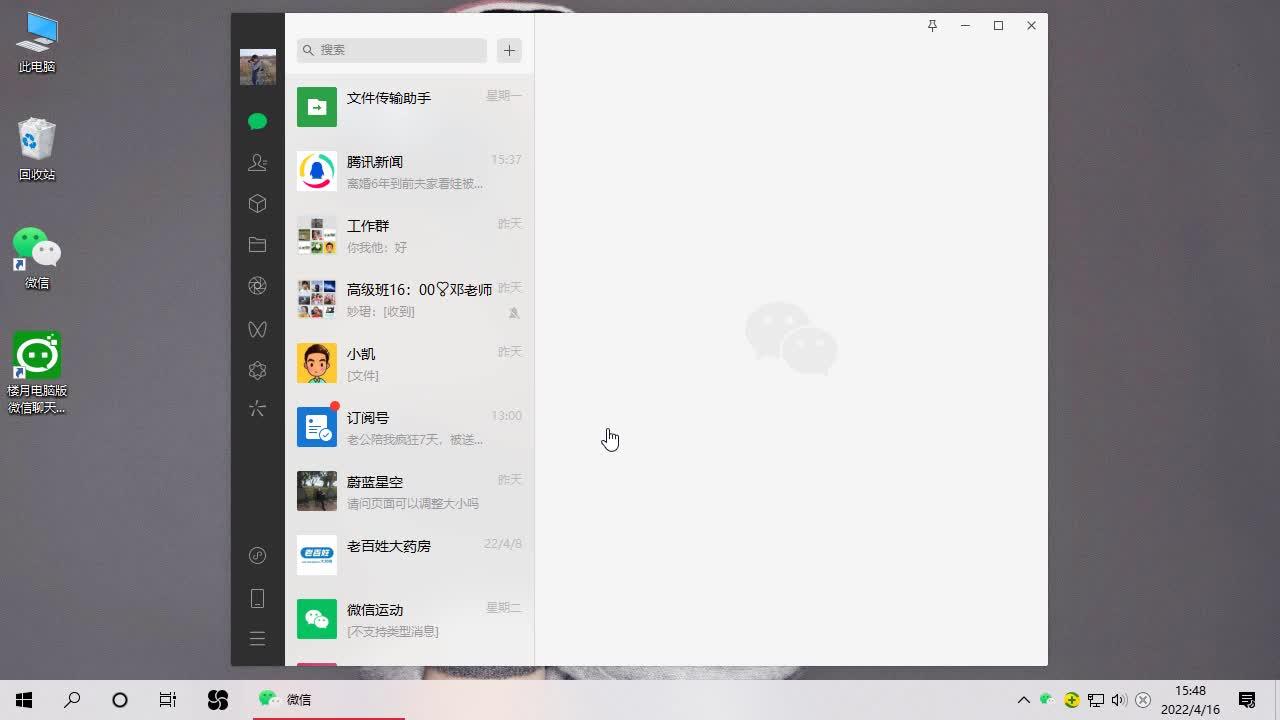Open the 小凯 chat
1280x720 pixels.
409,363
